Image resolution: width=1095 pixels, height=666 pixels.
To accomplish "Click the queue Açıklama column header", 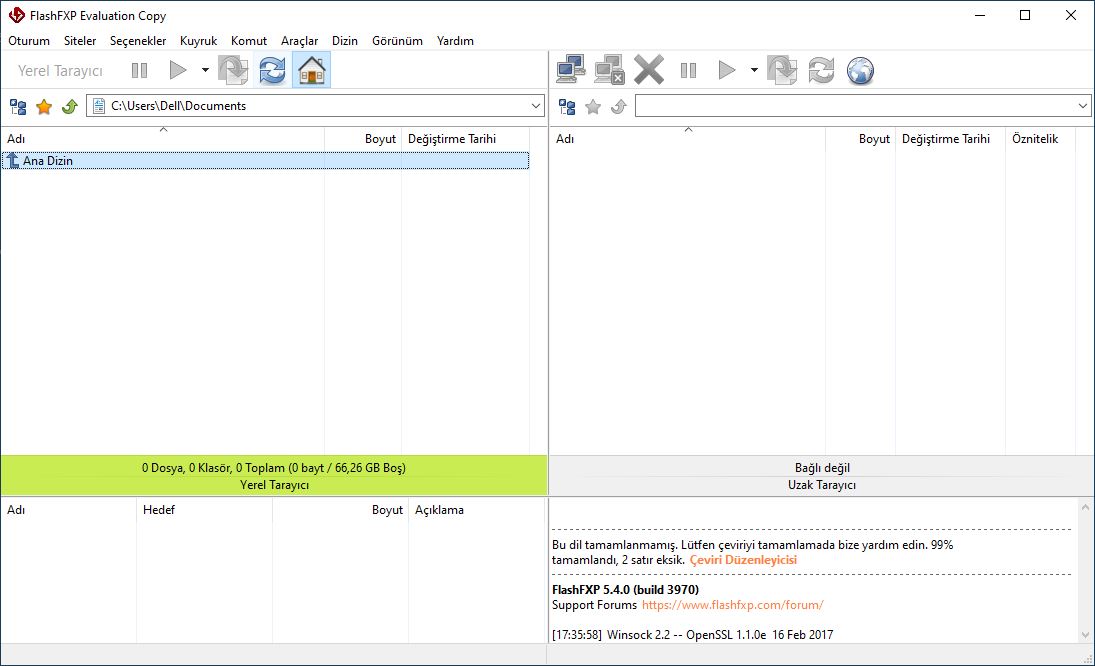I will click(x=476, y=510).
